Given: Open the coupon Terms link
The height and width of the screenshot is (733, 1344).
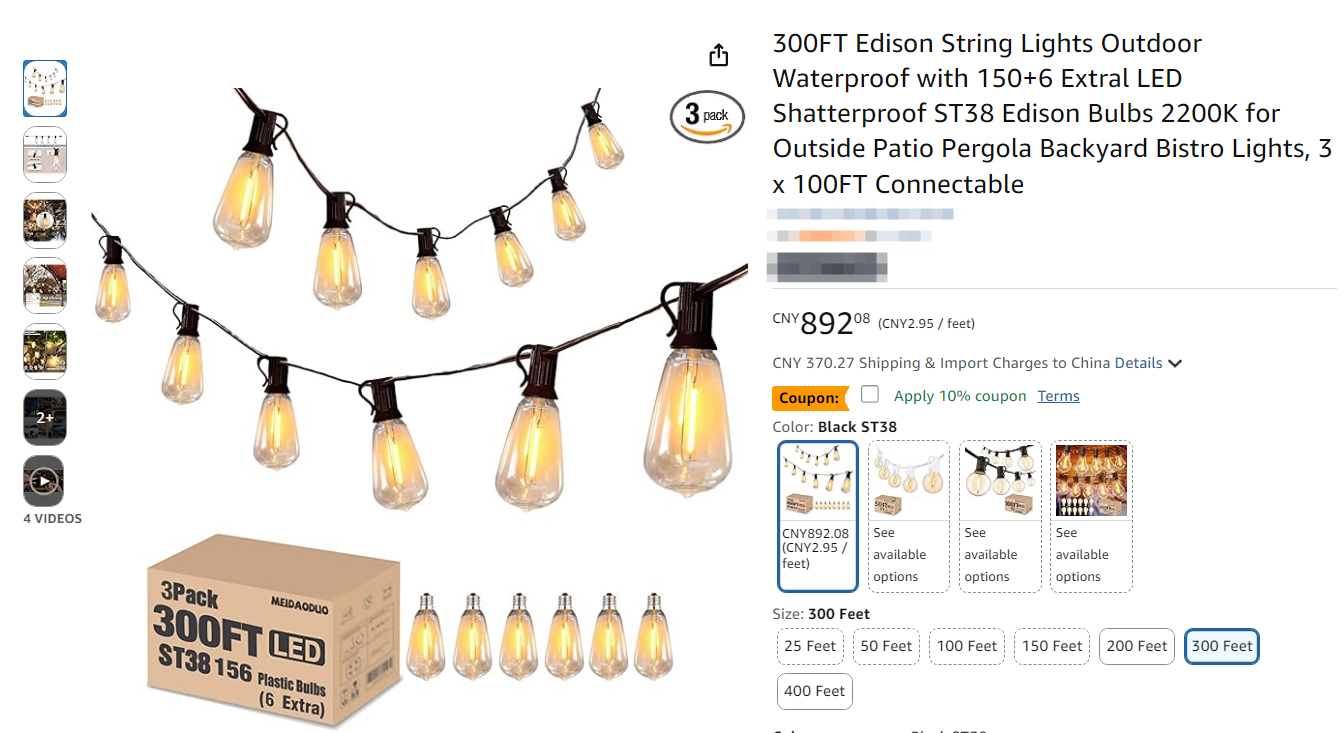Looking at the screenshot, I should [x=1058, y=396].
